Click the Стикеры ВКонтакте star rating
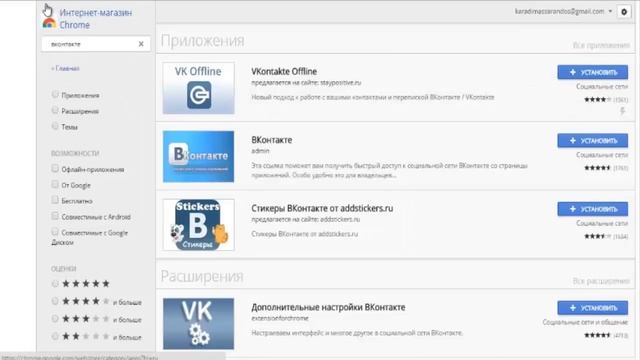Image resolution: width=640 pixels, height=360 pixels. click(x=598, y=236)
